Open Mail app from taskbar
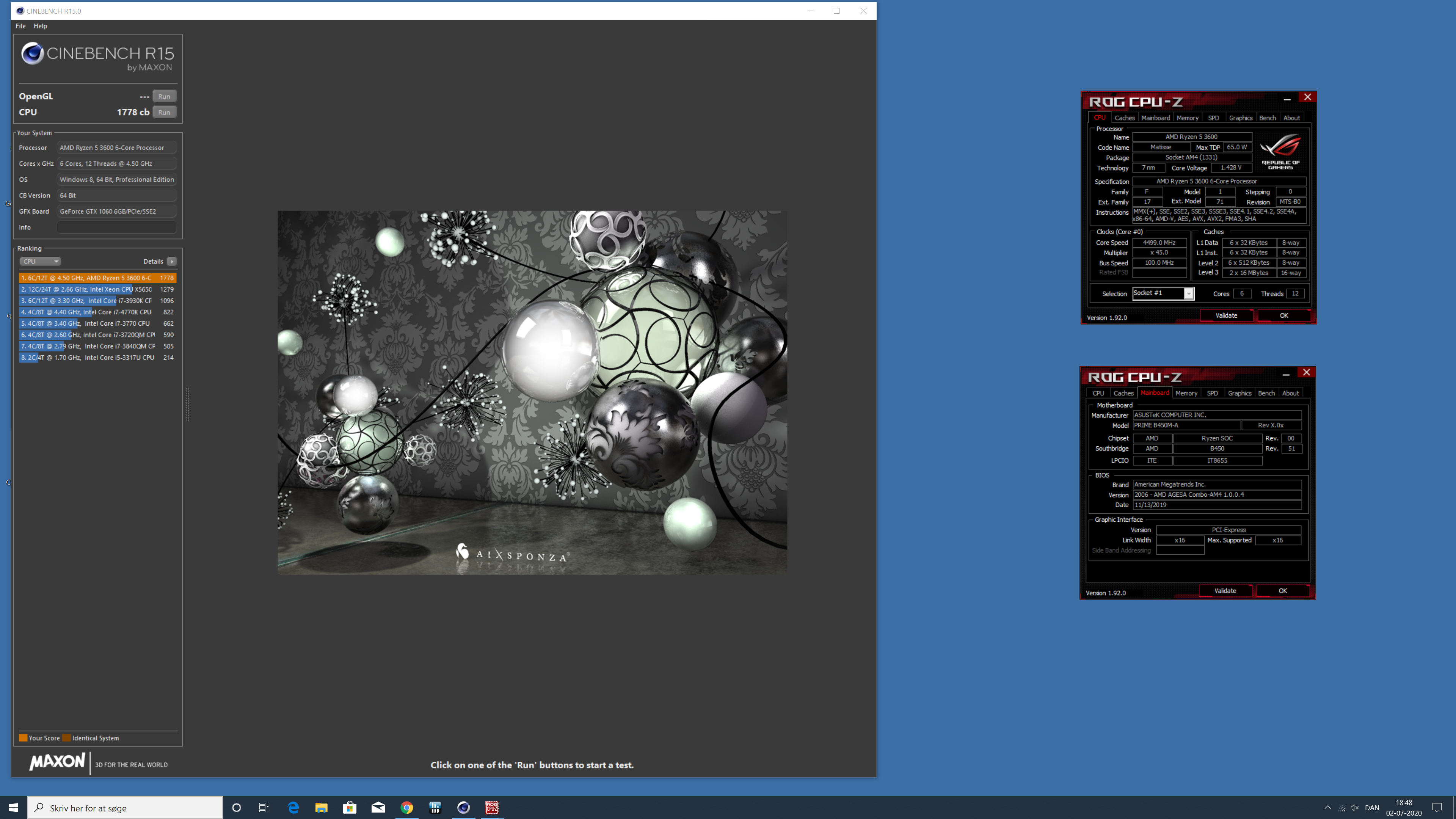This screenshot has width=1456, height=819. 378,808
